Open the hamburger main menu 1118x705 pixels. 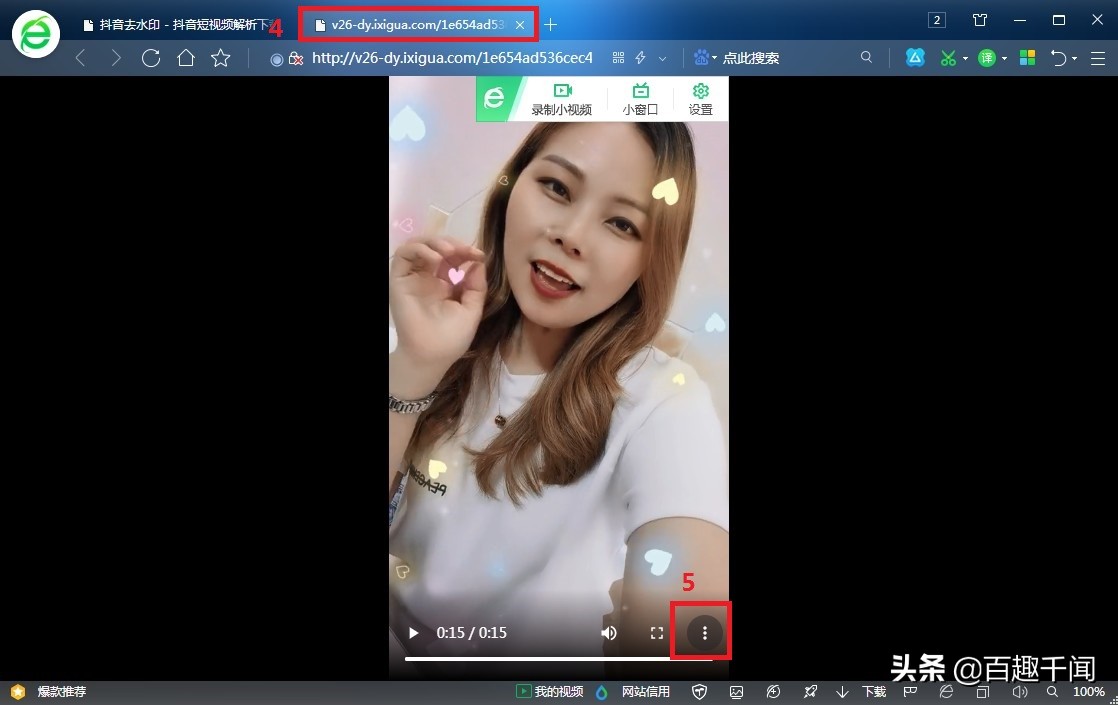point(1097,57)
